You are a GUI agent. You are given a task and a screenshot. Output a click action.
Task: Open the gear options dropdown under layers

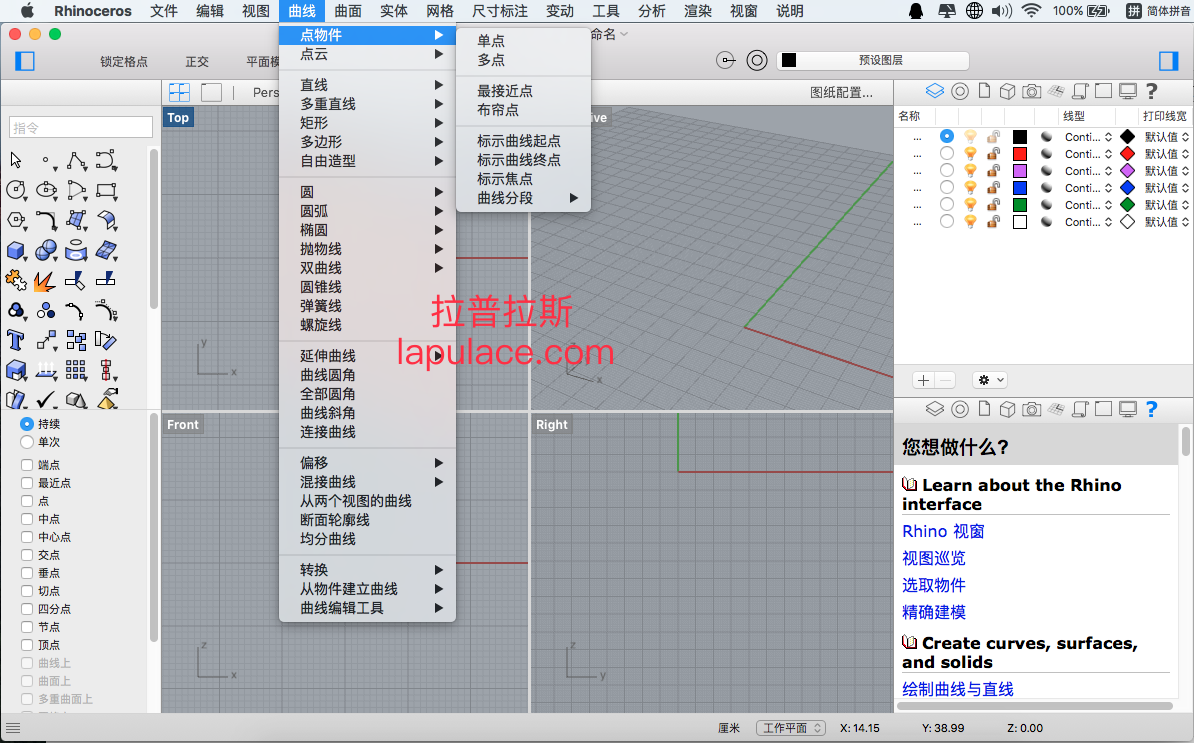pyautogui.click(x=991, y=380)
